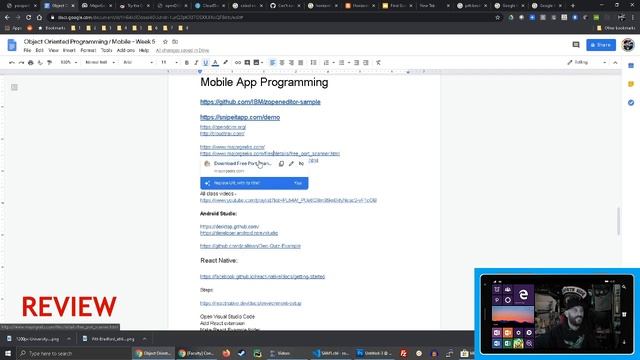640x360 pixels.
Task: Open the Edit menu
Action: coord(39,50)
